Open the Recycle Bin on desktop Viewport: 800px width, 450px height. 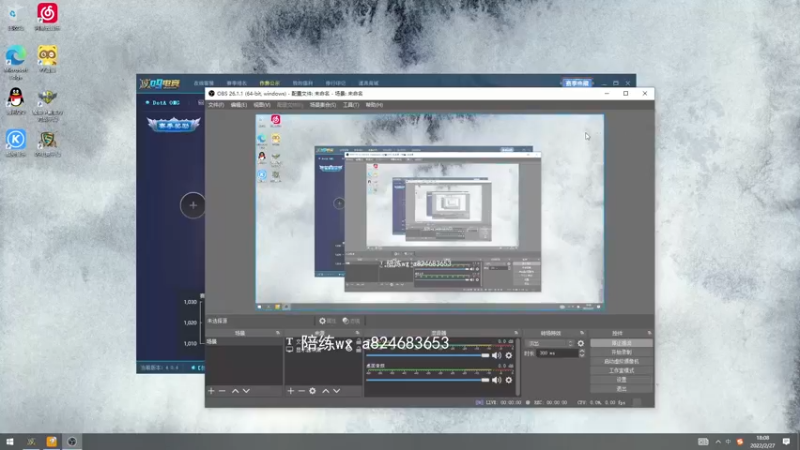15,16
